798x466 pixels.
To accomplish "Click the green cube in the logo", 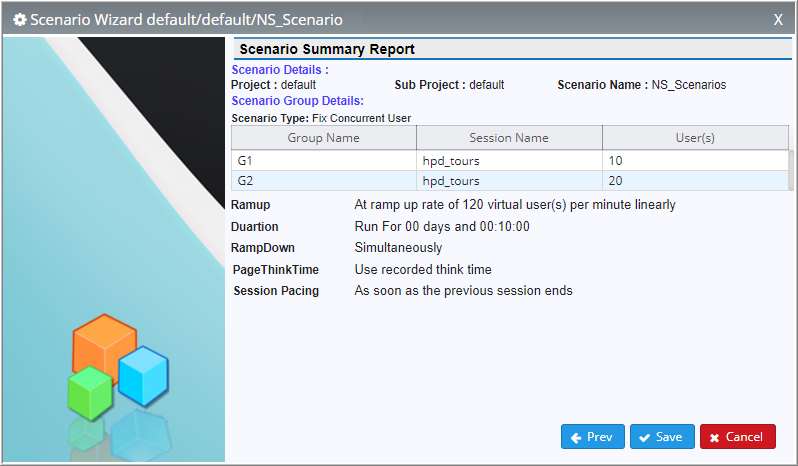I will [90, 393].
